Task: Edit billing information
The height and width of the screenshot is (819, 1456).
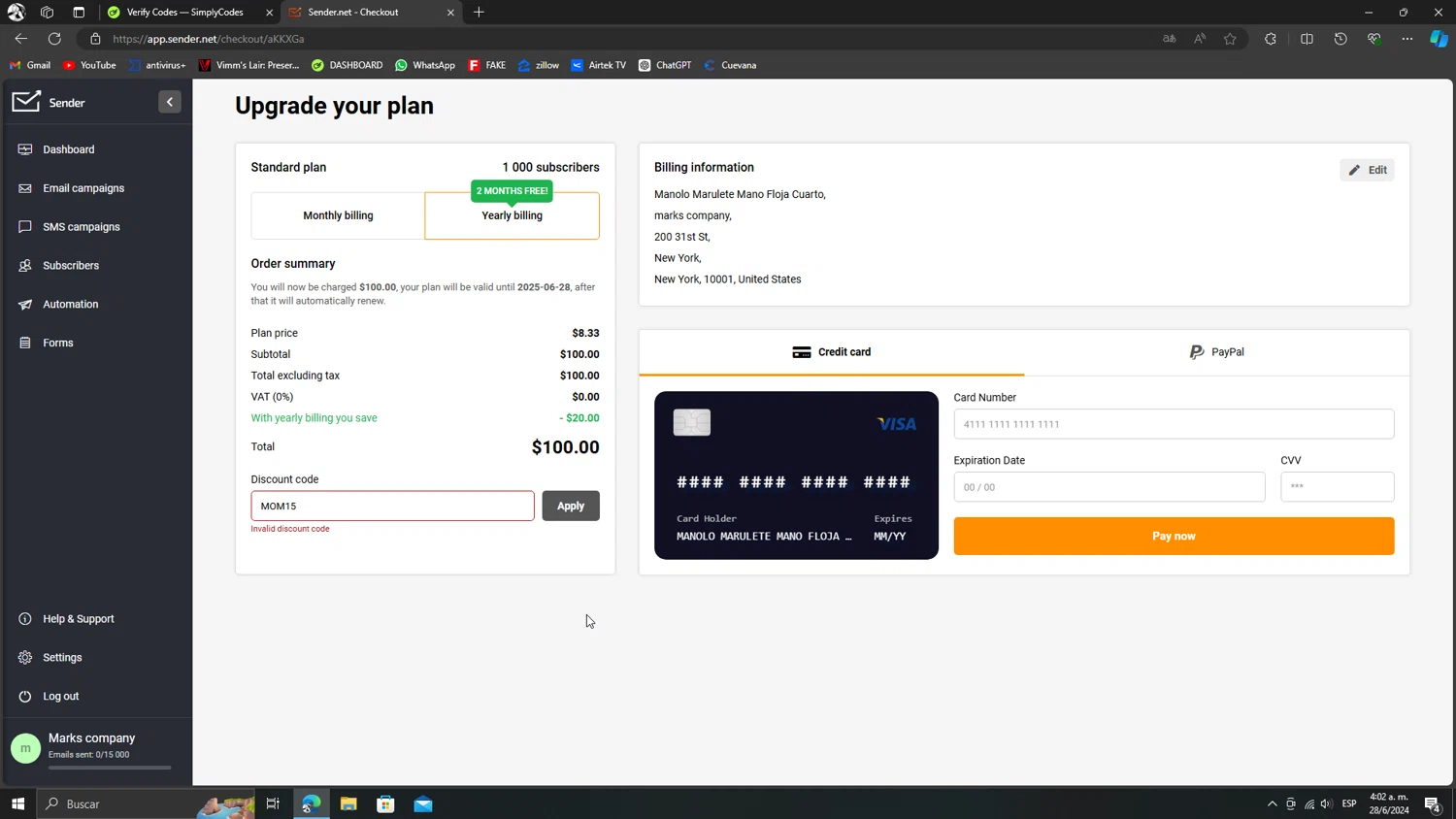Action: click(x=1367, y=170)
